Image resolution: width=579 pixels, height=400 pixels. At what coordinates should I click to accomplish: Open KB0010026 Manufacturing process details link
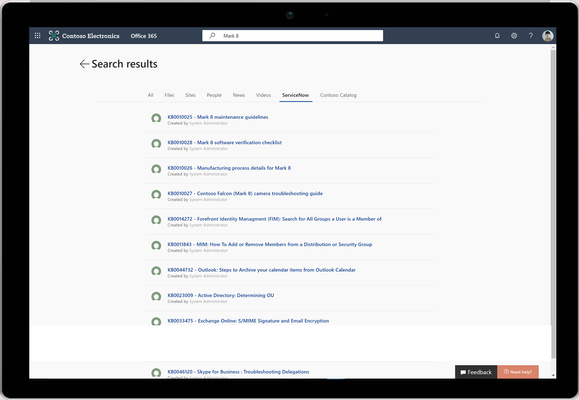[x=229, y=168]
